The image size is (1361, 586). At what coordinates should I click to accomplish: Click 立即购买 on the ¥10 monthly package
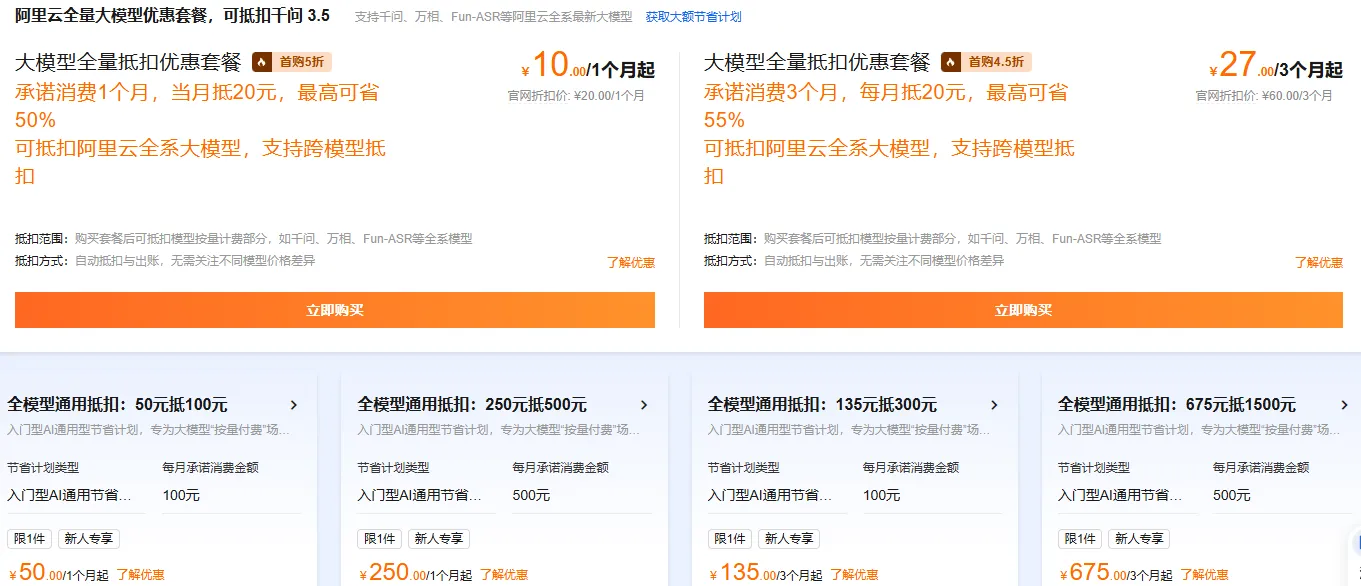point(335,309)
